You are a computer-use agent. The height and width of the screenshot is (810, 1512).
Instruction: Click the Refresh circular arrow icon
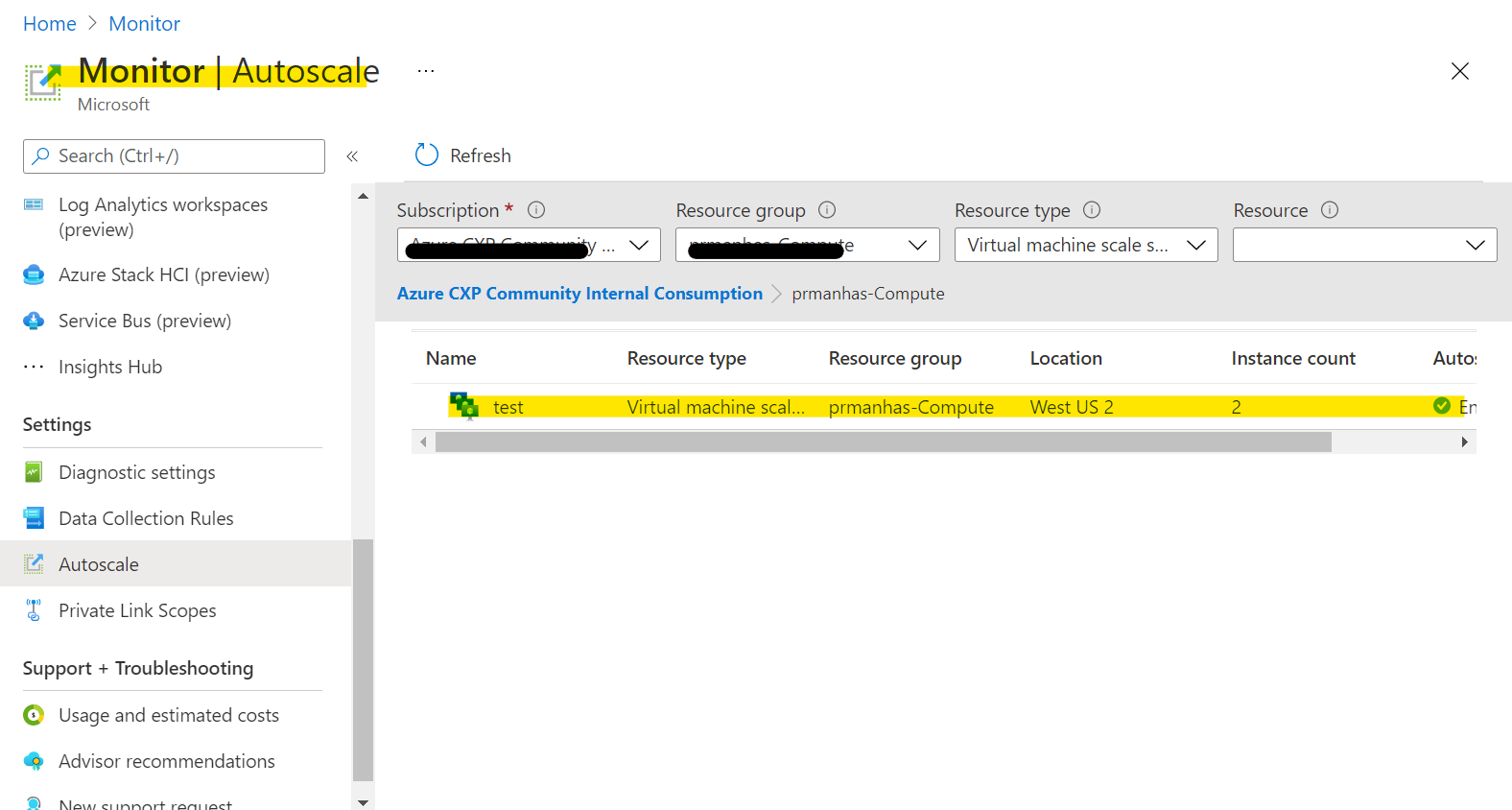pos(427,155)
